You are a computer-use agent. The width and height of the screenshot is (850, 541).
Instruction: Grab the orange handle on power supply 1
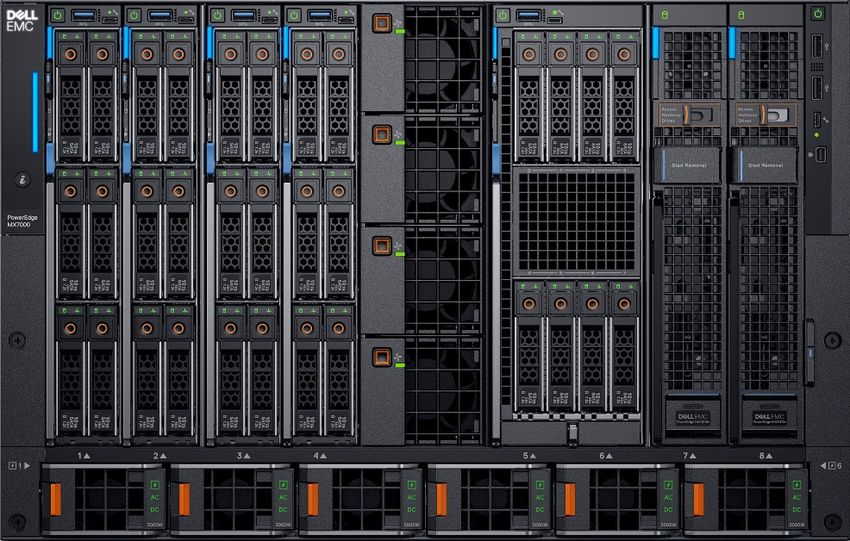(x=56, y=499)
